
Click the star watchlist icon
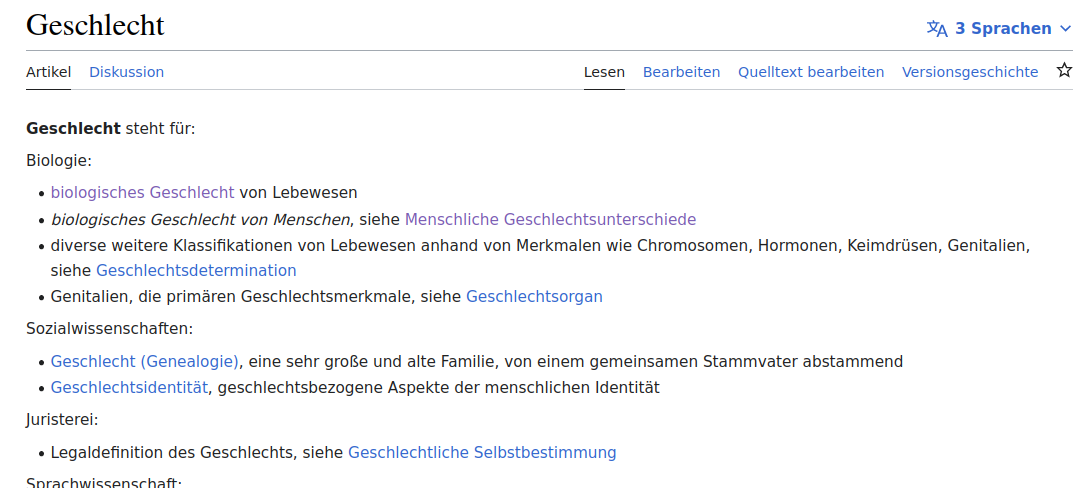1064,71
